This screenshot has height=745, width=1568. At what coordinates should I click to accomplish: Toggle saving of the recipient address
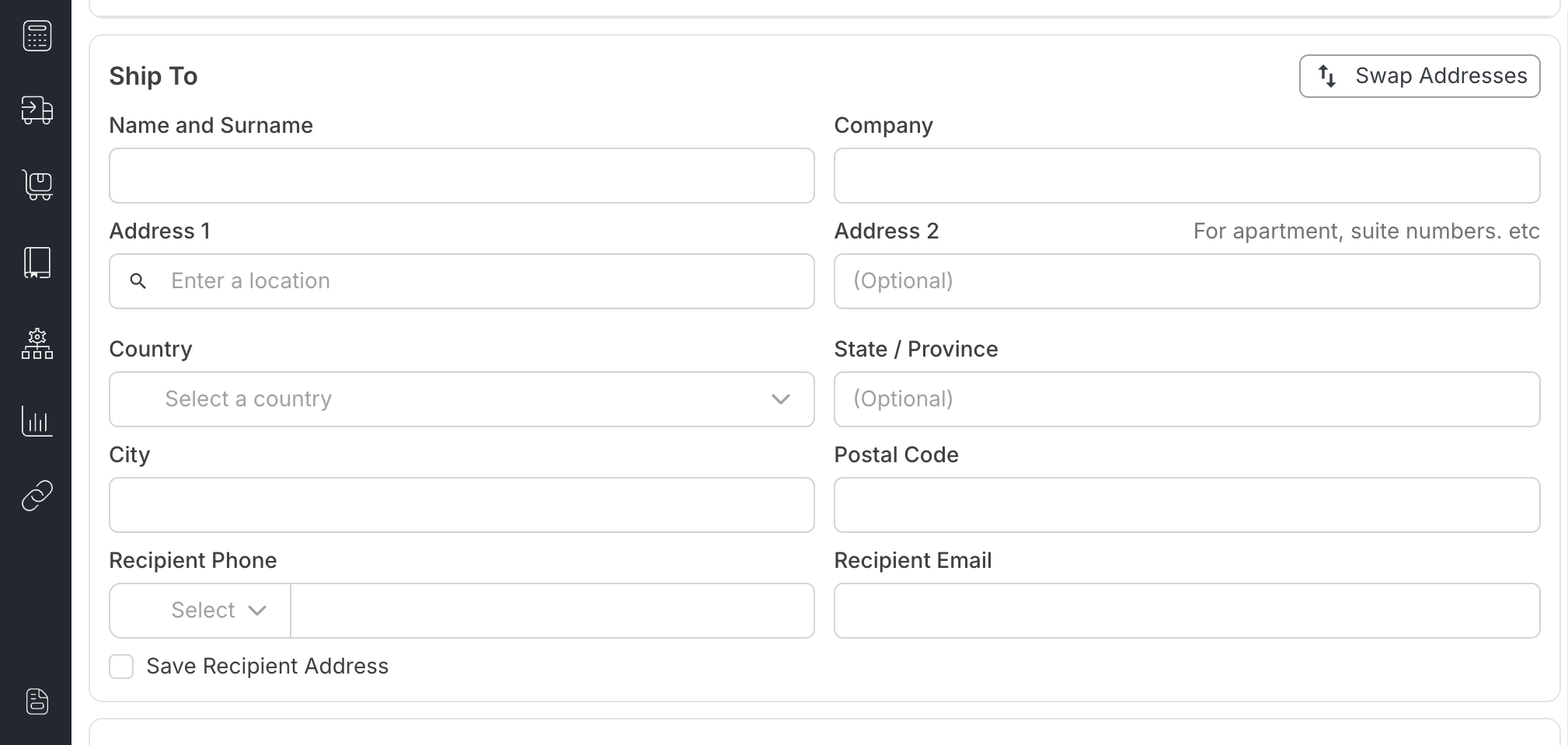(121, 666)
